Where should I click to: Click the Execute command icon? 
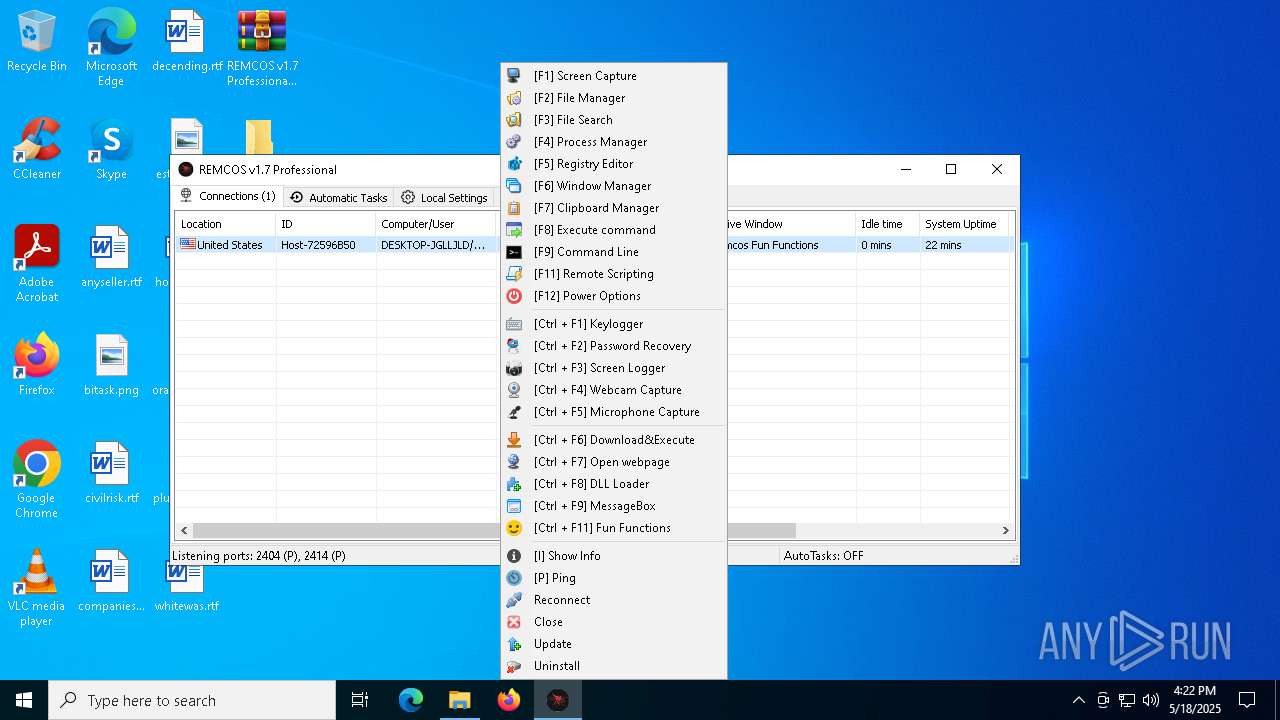pos(514,230)
